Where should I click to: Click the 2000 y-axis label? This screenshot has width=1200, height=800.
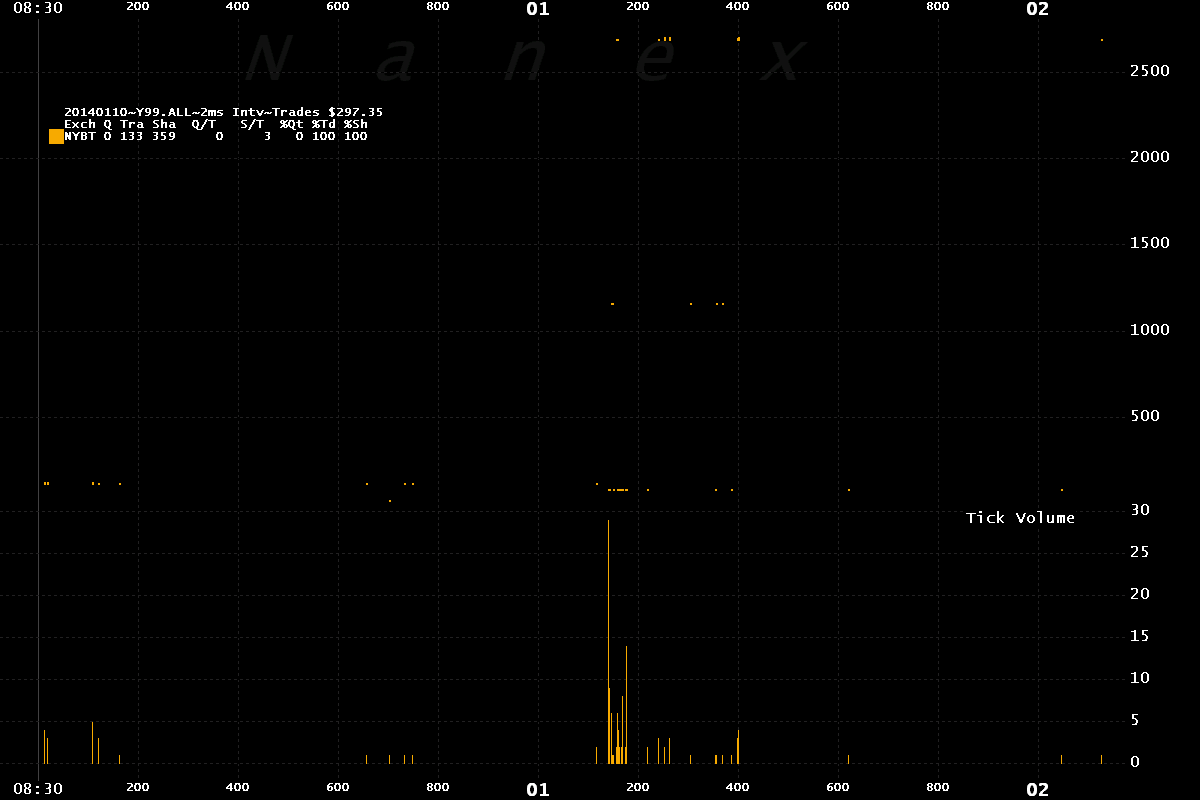pos(1150,157)
